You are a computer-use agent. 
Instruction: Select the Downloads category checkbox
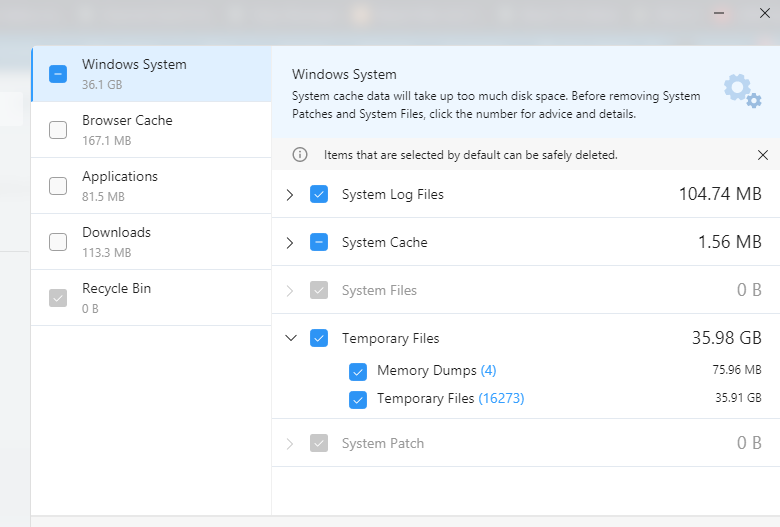point(58,242)
